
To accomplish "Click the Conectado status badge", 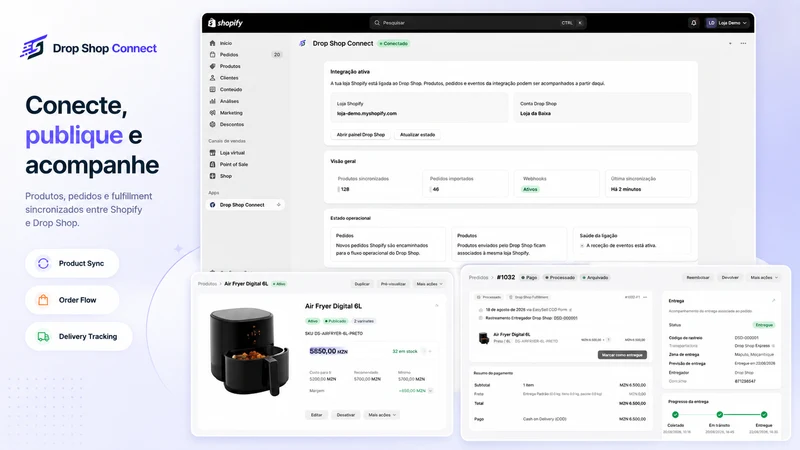I will coord(394,43).
